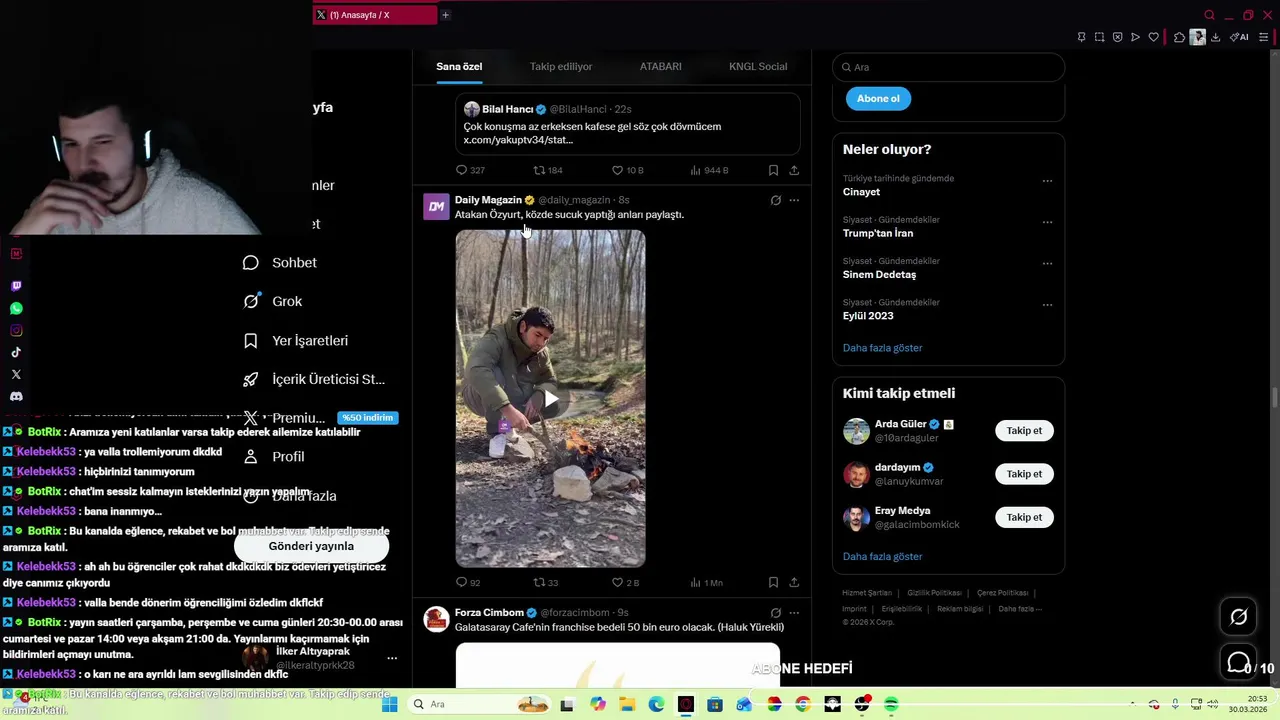Click the Abone ol subscribe button
1280x720 pixels.
[x=878, y=98]
